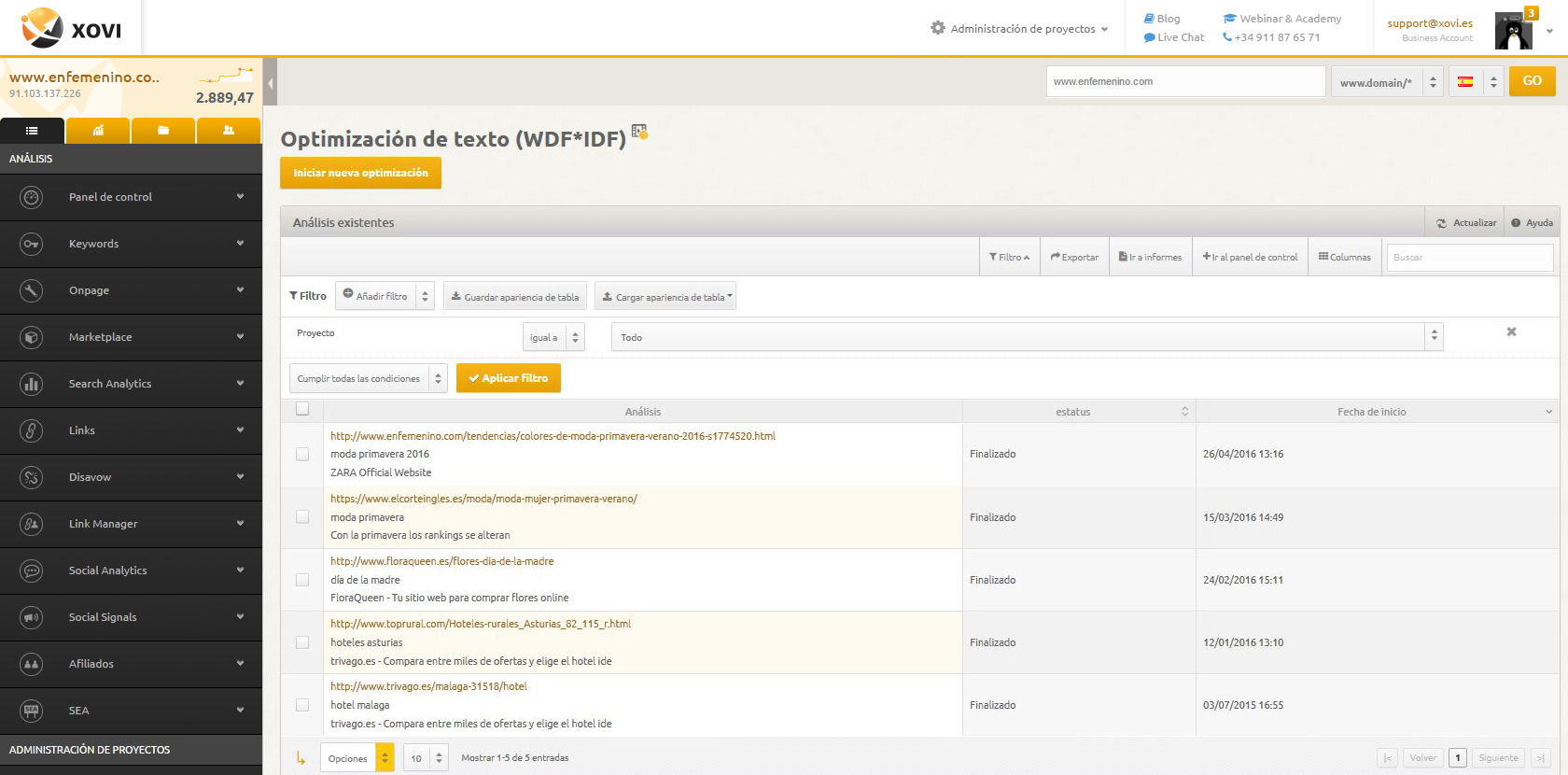The width and height of the screenshot is (1568, 775).
Task: Open the Añadir filtro dropdown
Action: pos(385,296)
